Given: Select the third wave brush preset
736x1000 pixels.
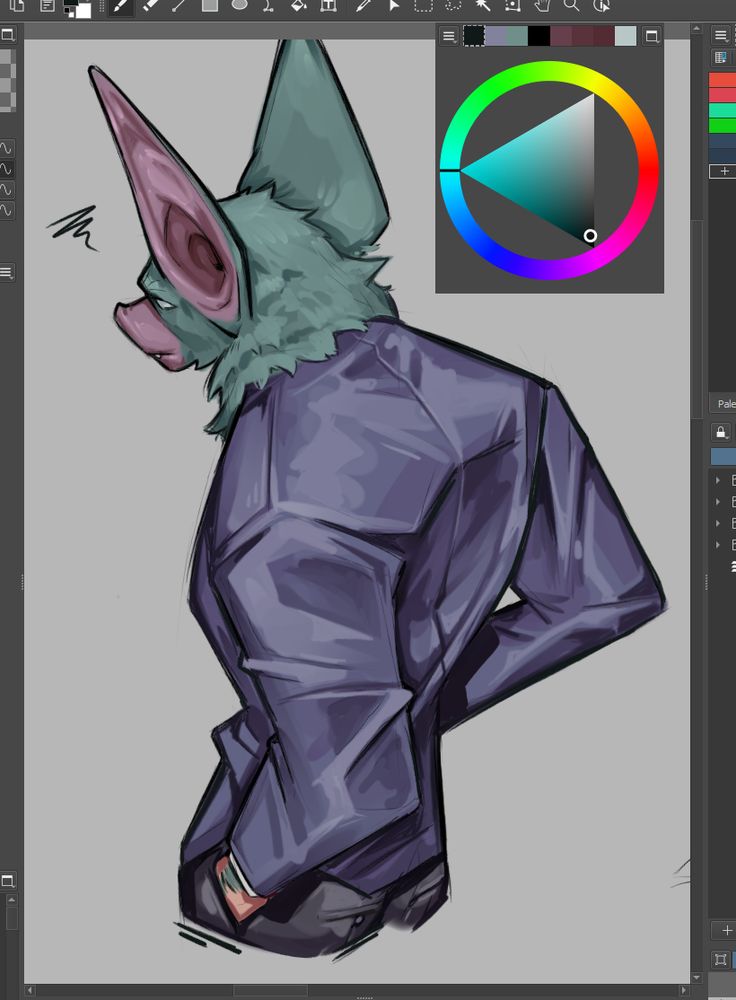Looking at the screenshot, I should 6,189.
